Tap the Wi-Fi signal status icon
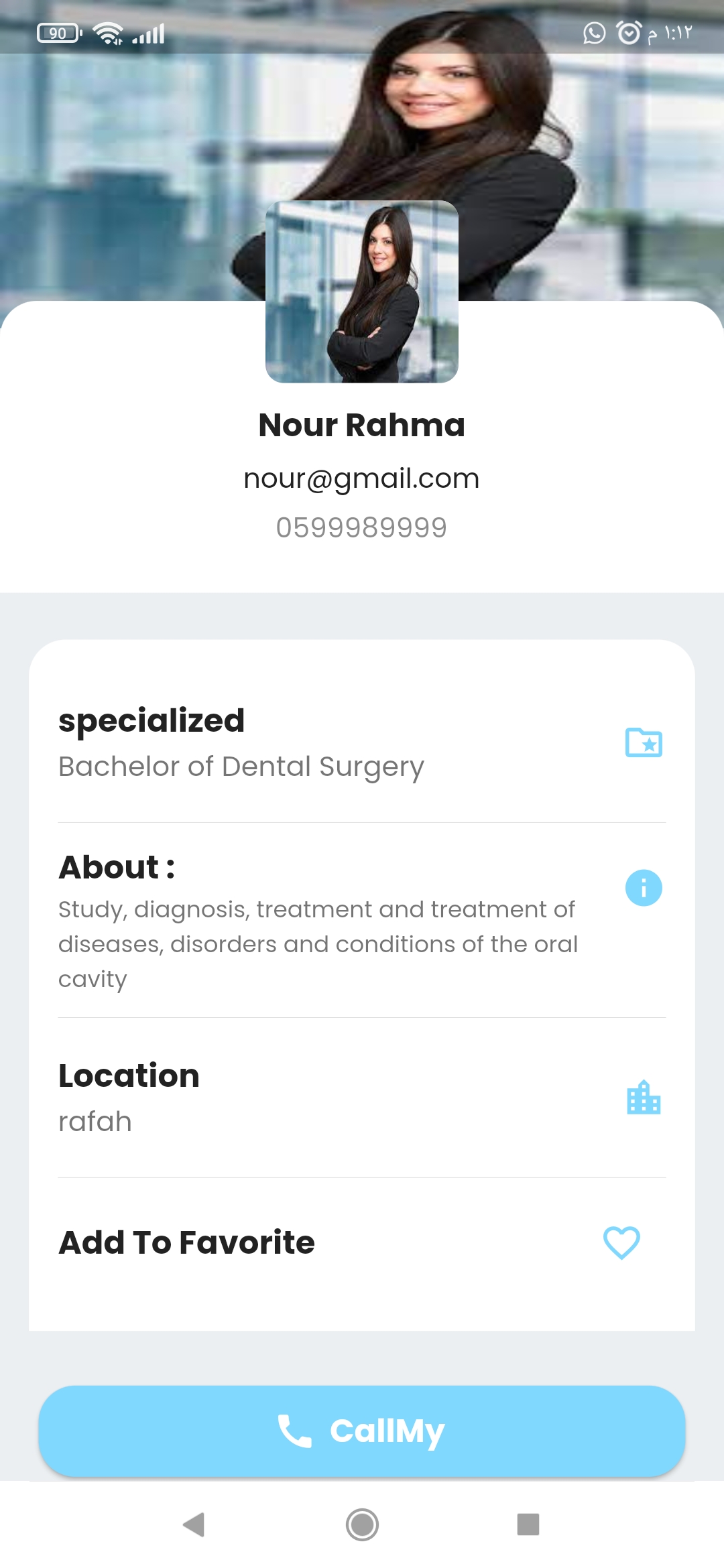The height and width of the screenshot is (1568, 724). pyautogui.click(x=107, y=33)
